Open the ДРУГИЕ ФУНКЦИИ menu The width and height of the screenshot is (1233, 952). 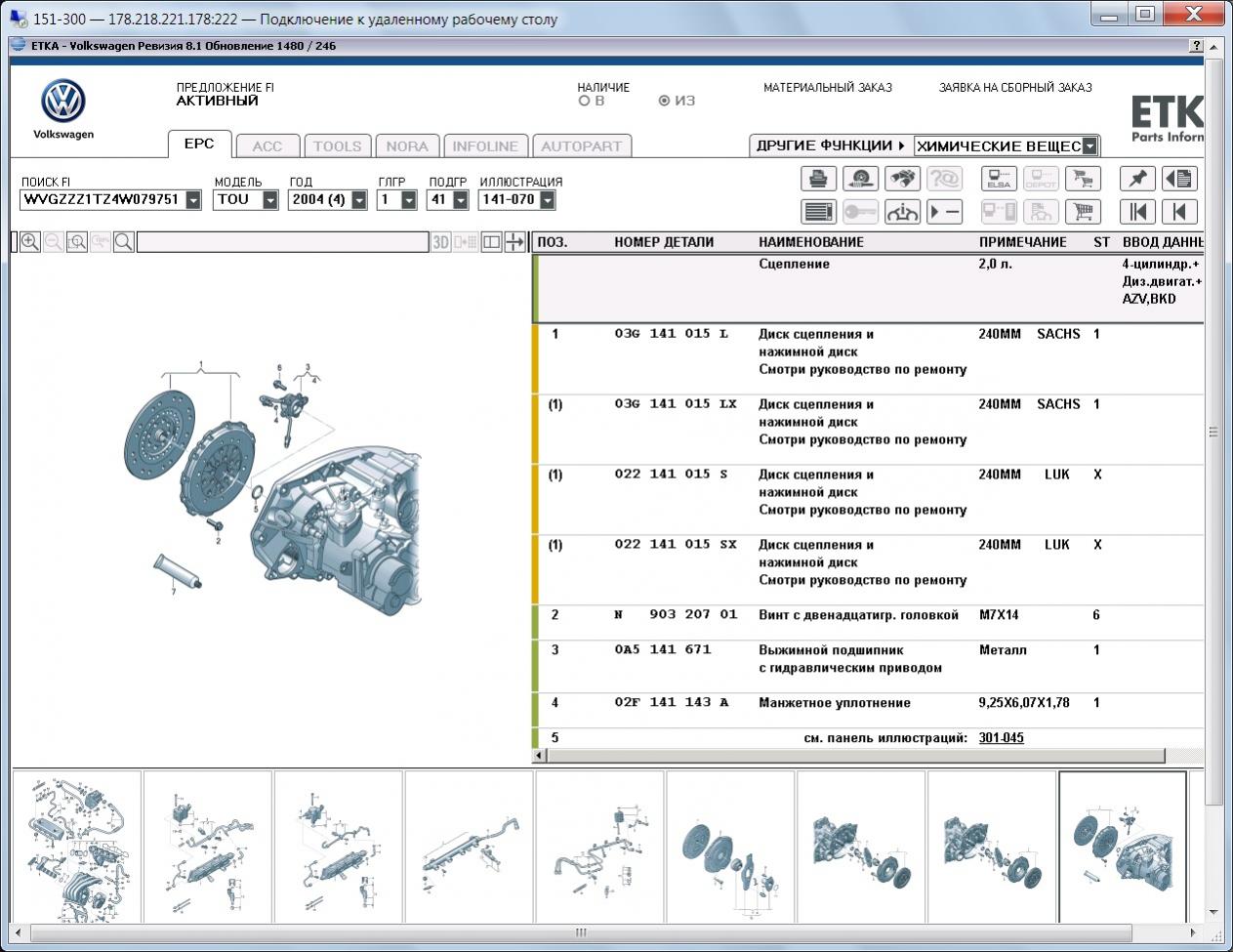coord(831,145)
